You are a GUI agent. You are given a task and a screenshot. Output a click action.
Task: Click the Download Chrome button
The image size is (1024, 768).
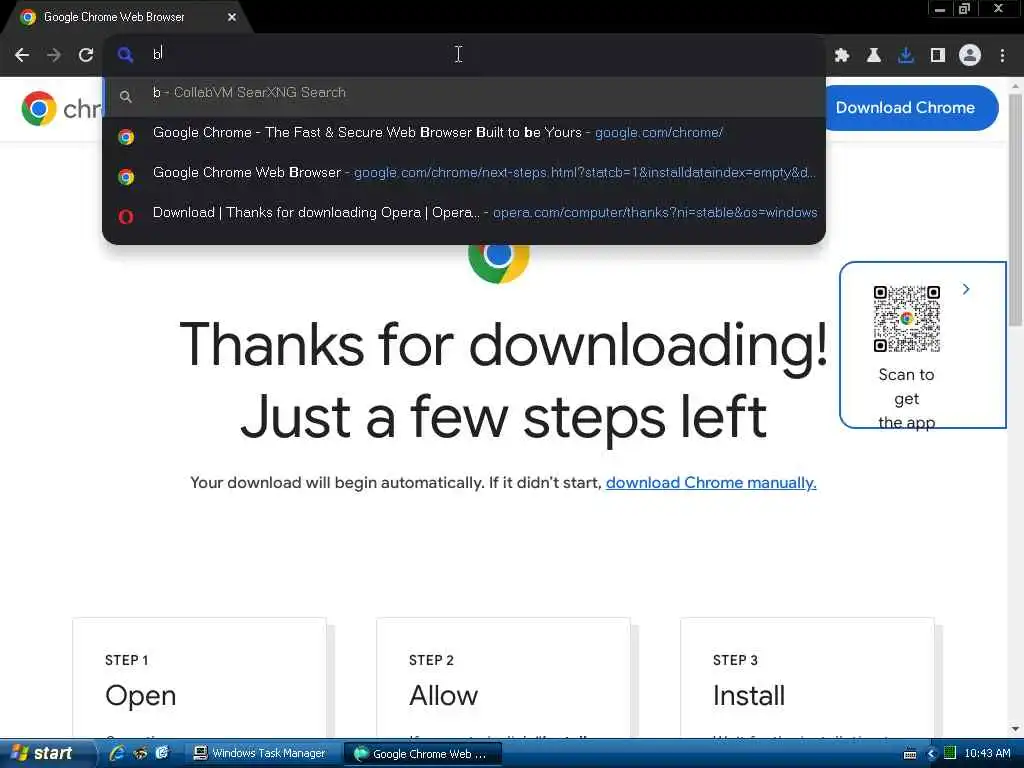[910, 108]
